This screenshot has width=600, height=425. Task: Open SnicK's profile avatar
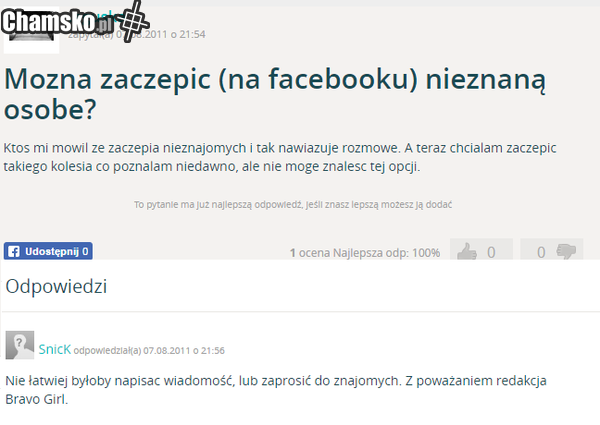tap(19, 345)
